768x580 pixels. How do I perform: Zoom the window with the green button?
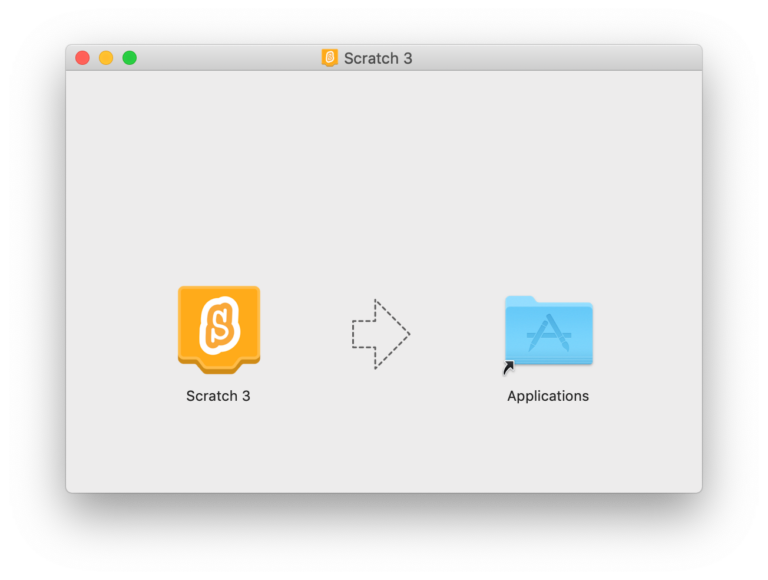tap(130, 58)
